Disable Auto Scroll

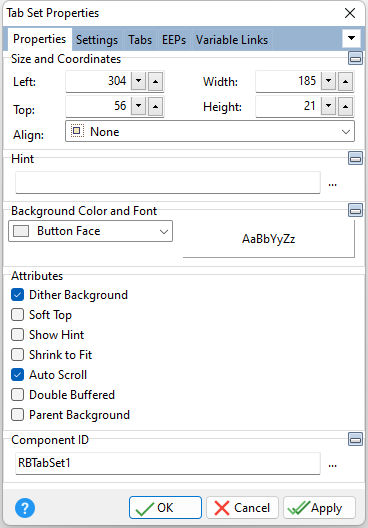[18, 374]
